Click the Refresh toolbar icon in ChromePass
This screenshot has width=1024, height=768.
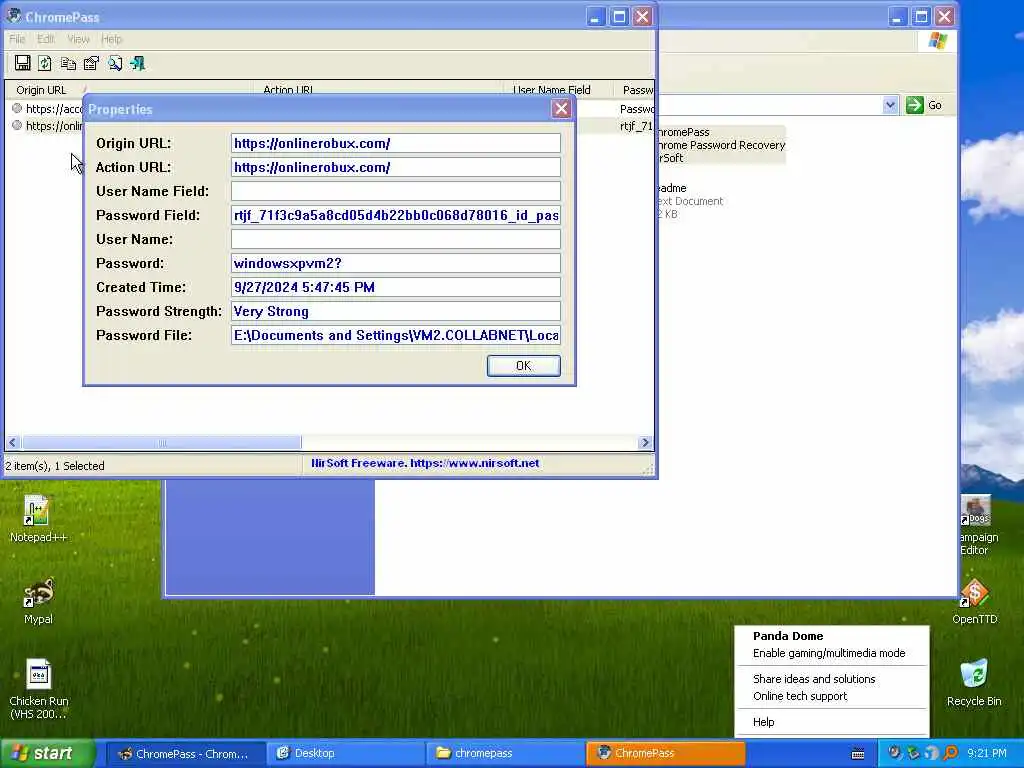[x=45, y=63]
